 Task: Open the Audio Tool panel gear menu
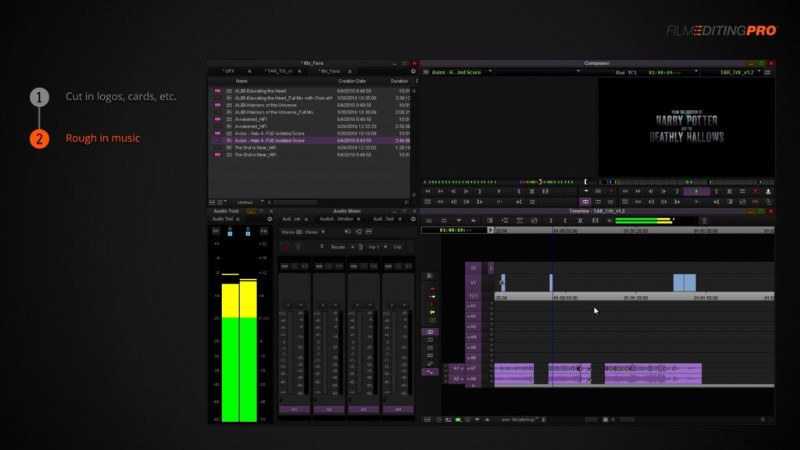[x=270, y=219]
